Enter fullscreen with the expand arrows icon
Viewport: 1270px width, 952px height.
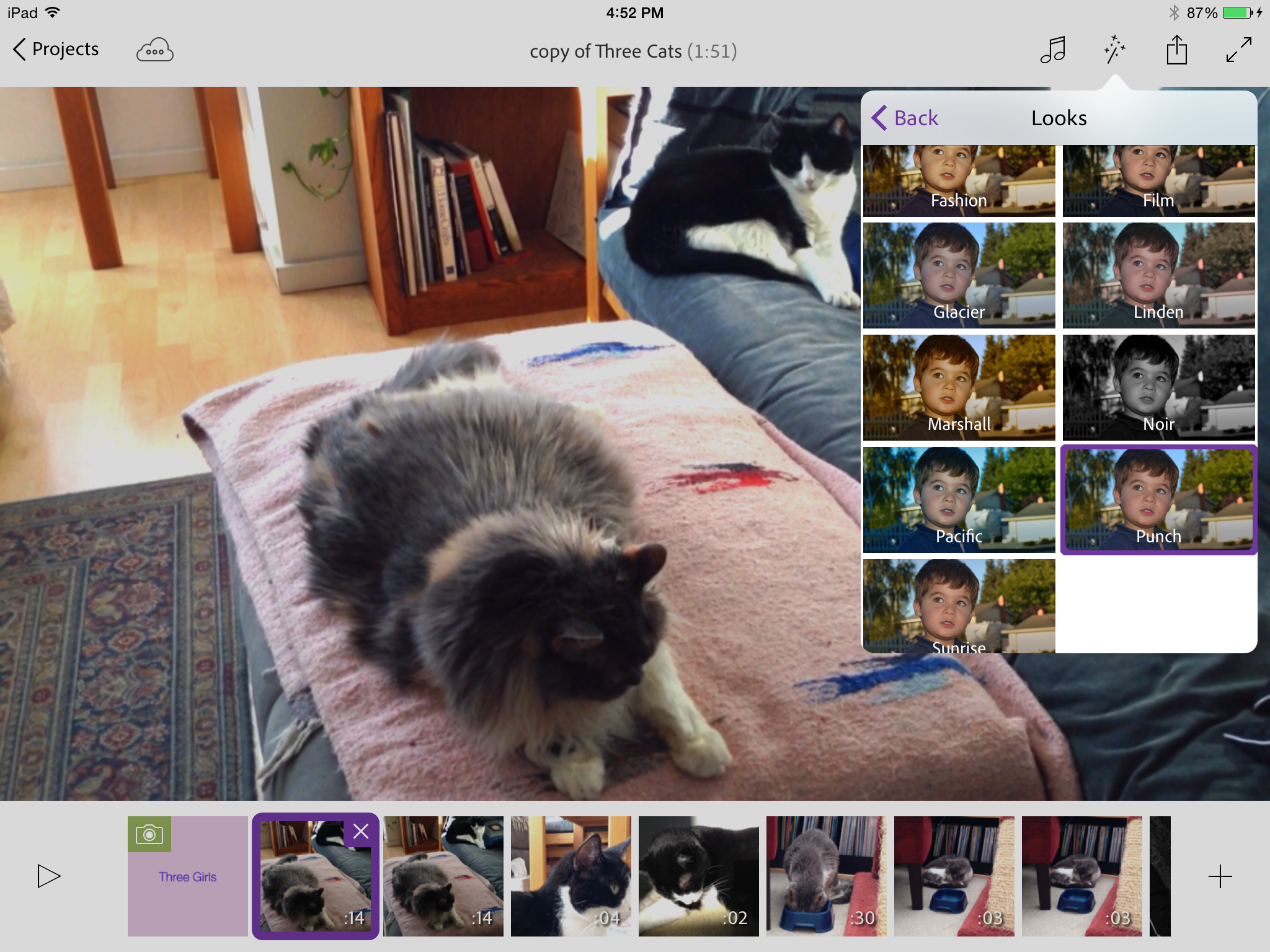(x=1238, y=50)
